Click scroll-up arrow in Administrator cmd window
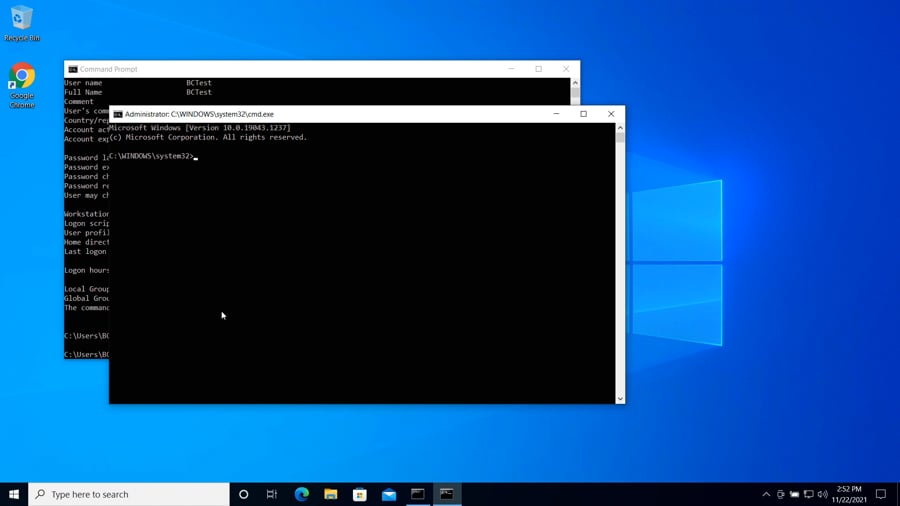 tap(620, 128)
